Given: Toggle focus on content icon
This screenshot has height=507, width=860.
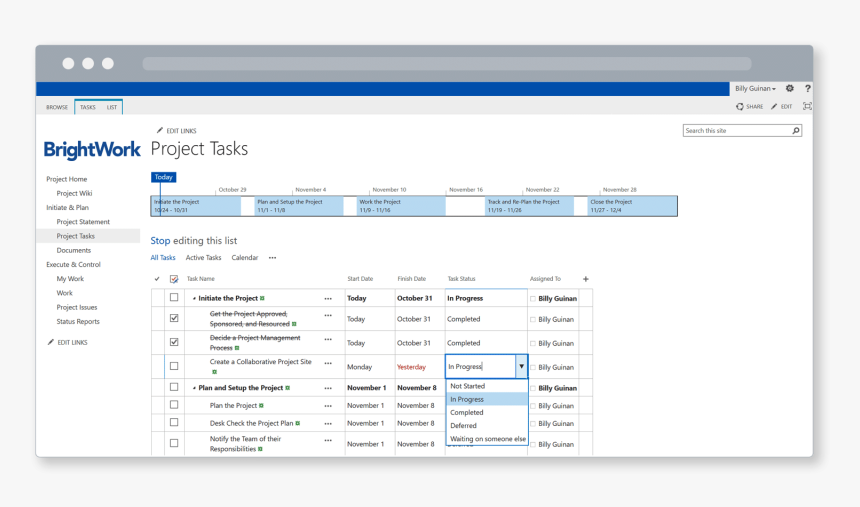Looking at the screenshot, I should coord(807,106).
